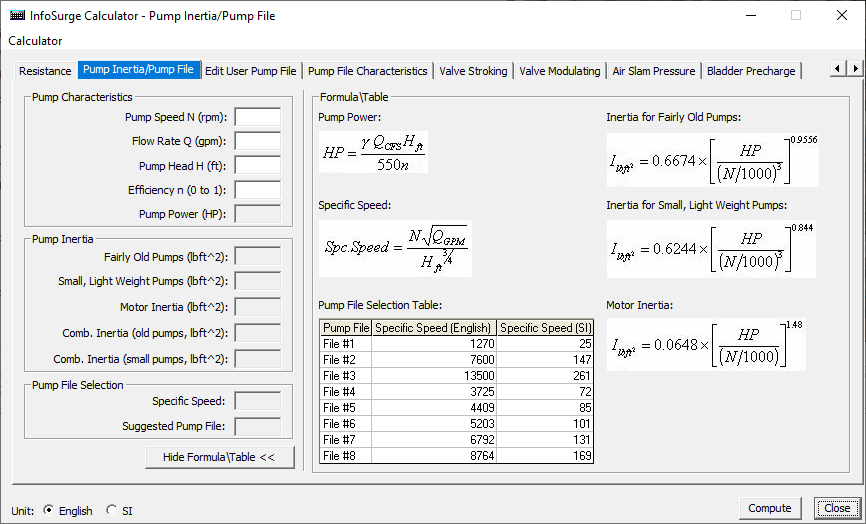Open the Valve Modulating tab
The width and height of the screenshot is (866, 524).
coord(559,71)
